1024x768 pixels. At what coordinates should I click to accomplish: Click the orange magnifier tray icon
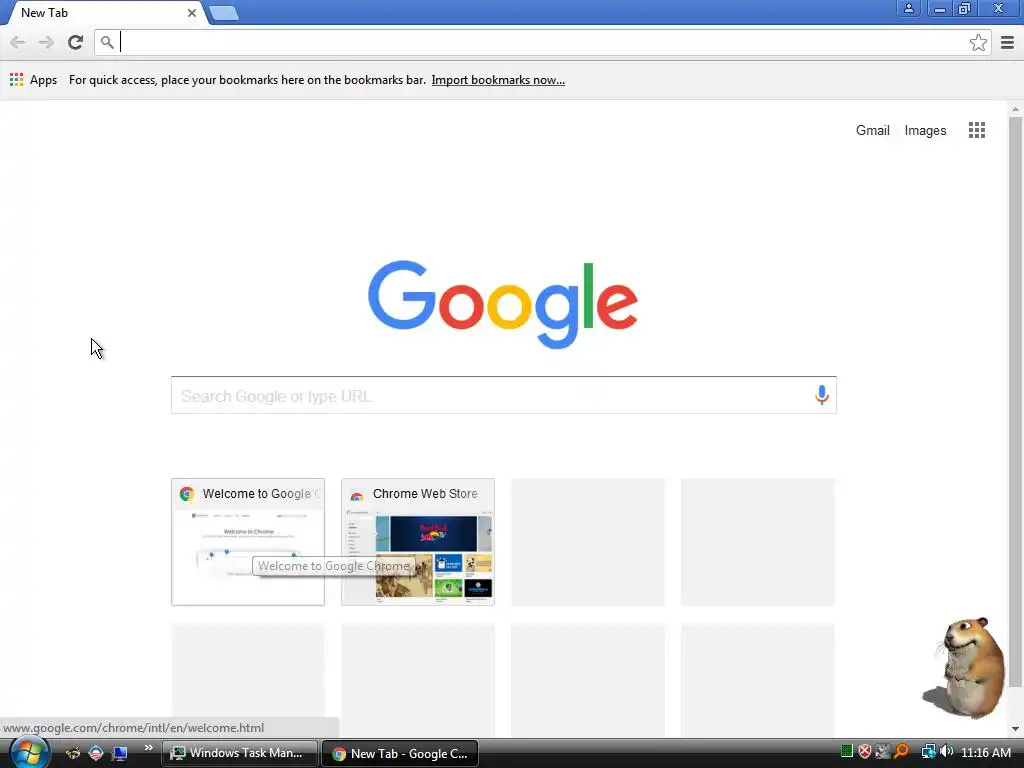[901, 752]
